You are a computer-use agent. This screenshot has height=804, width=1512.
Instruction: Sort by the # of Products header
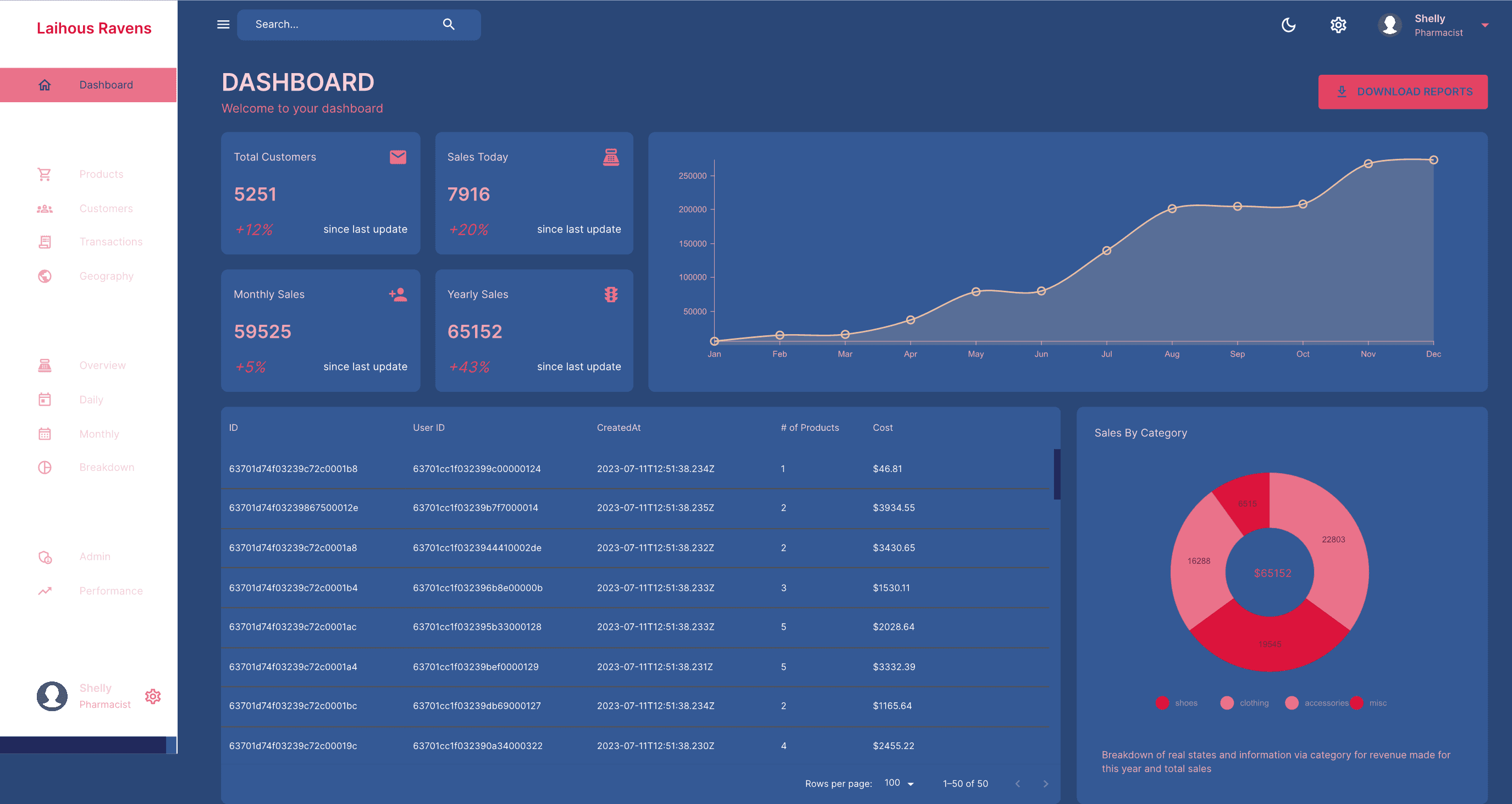(810, 428)
